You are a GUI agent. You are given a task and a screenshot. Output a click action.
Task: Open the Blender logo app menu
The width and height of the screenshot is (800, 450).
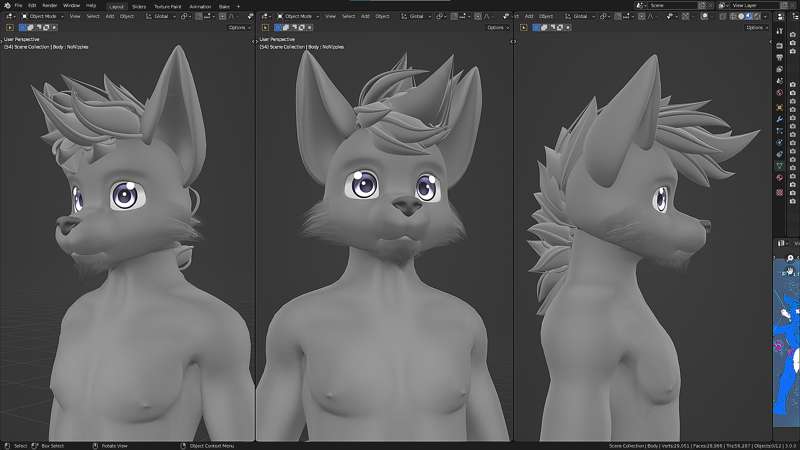(x=7, y=5)
